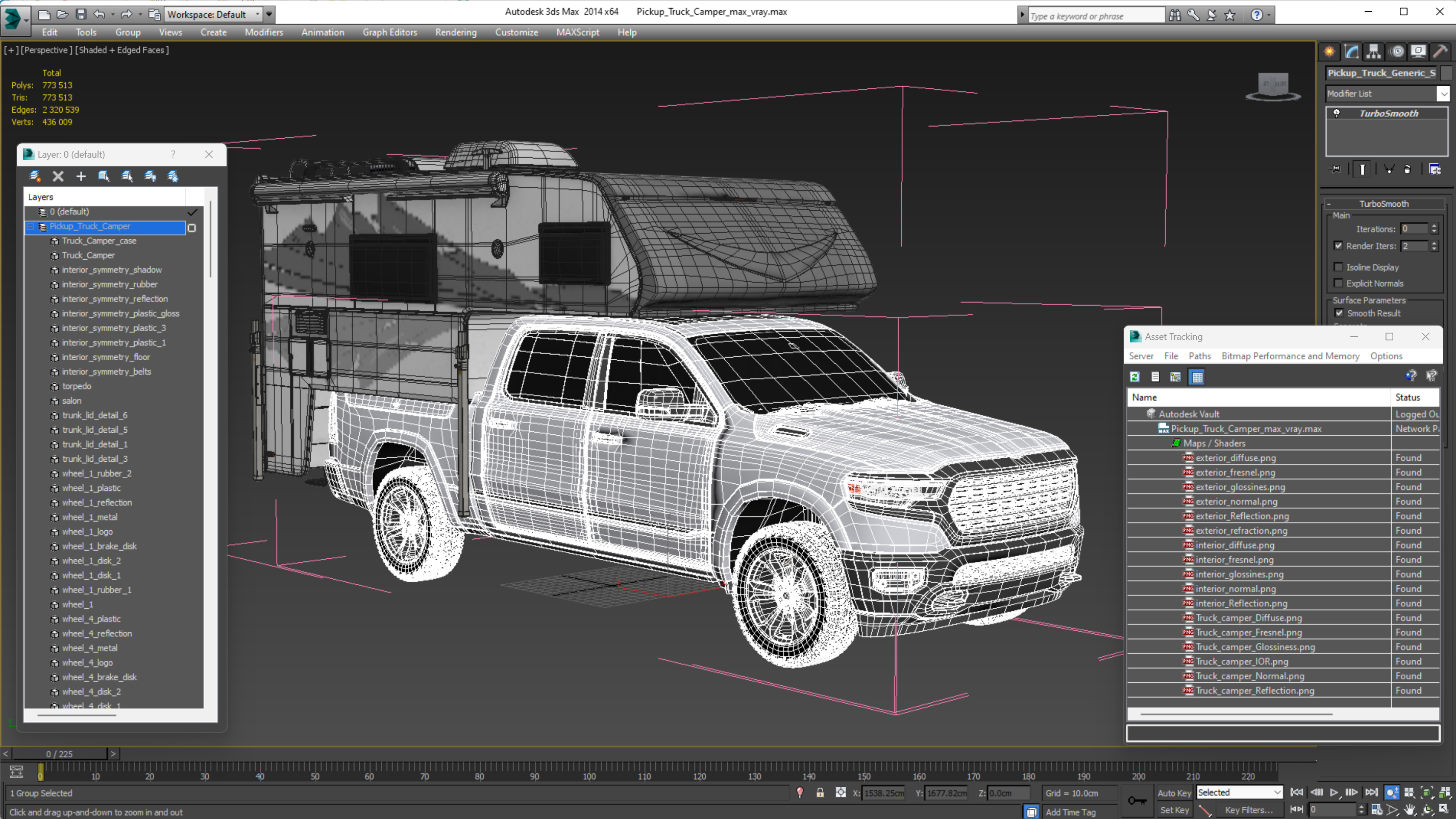Uncheck the Smooth Result checkbox
Screen dimensions: 1456x819
1339,313
